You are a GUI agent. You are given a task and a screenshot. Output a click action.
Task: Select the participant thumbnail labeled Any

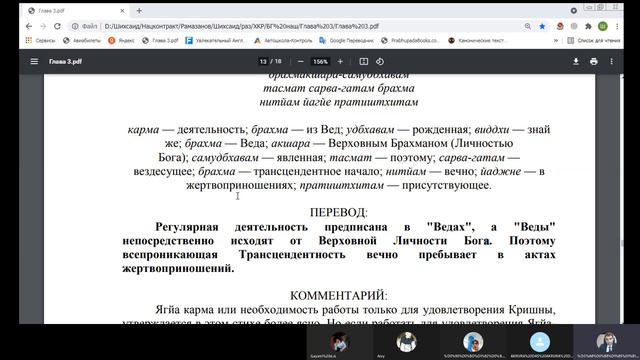[x=406, y=342]
